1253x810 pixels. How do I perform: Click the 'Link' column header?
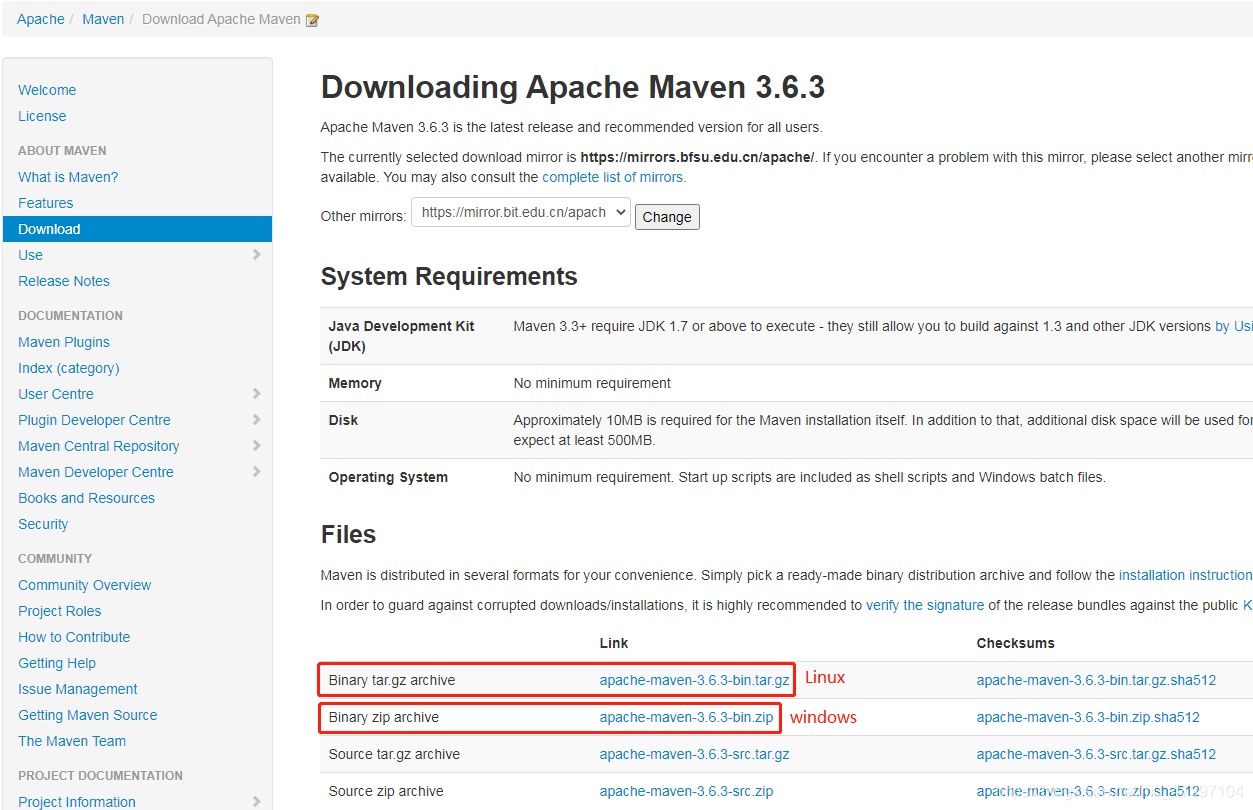pyautogui.click(x=614, y=643)
